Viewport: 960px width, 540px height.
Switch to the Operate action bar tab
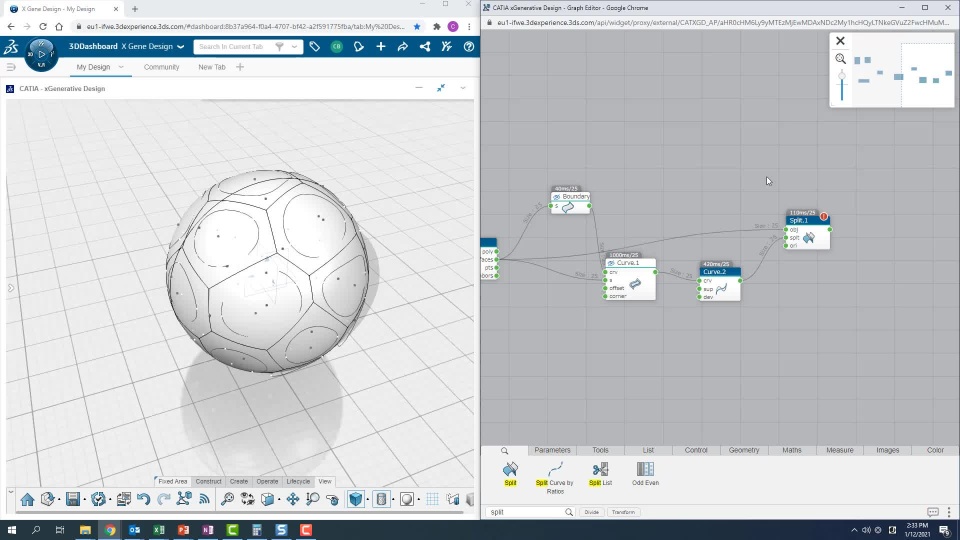click(x=268, y=482)
